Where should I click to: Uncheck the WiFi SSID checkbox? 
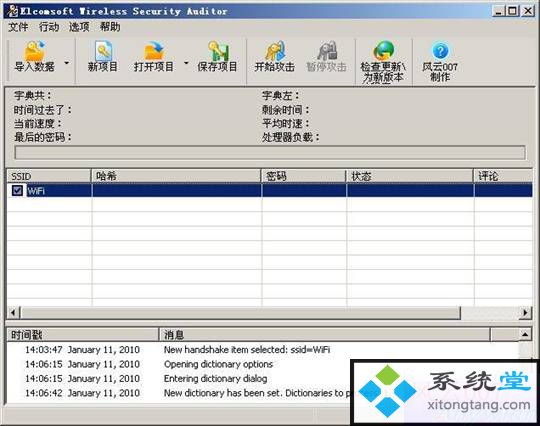point(17,190)
